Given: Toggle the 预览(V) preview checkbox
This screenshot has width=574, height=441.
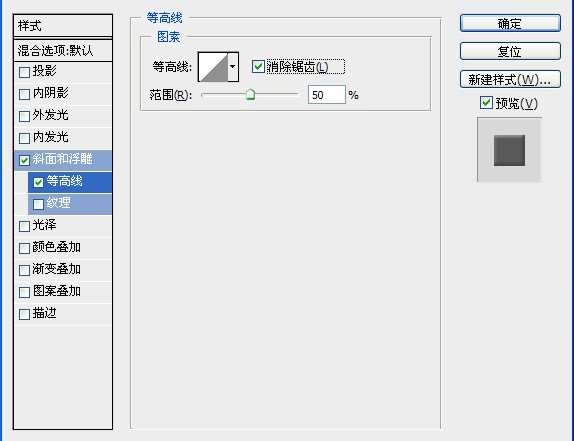Looking at the screenshot, I should [486, 103].
